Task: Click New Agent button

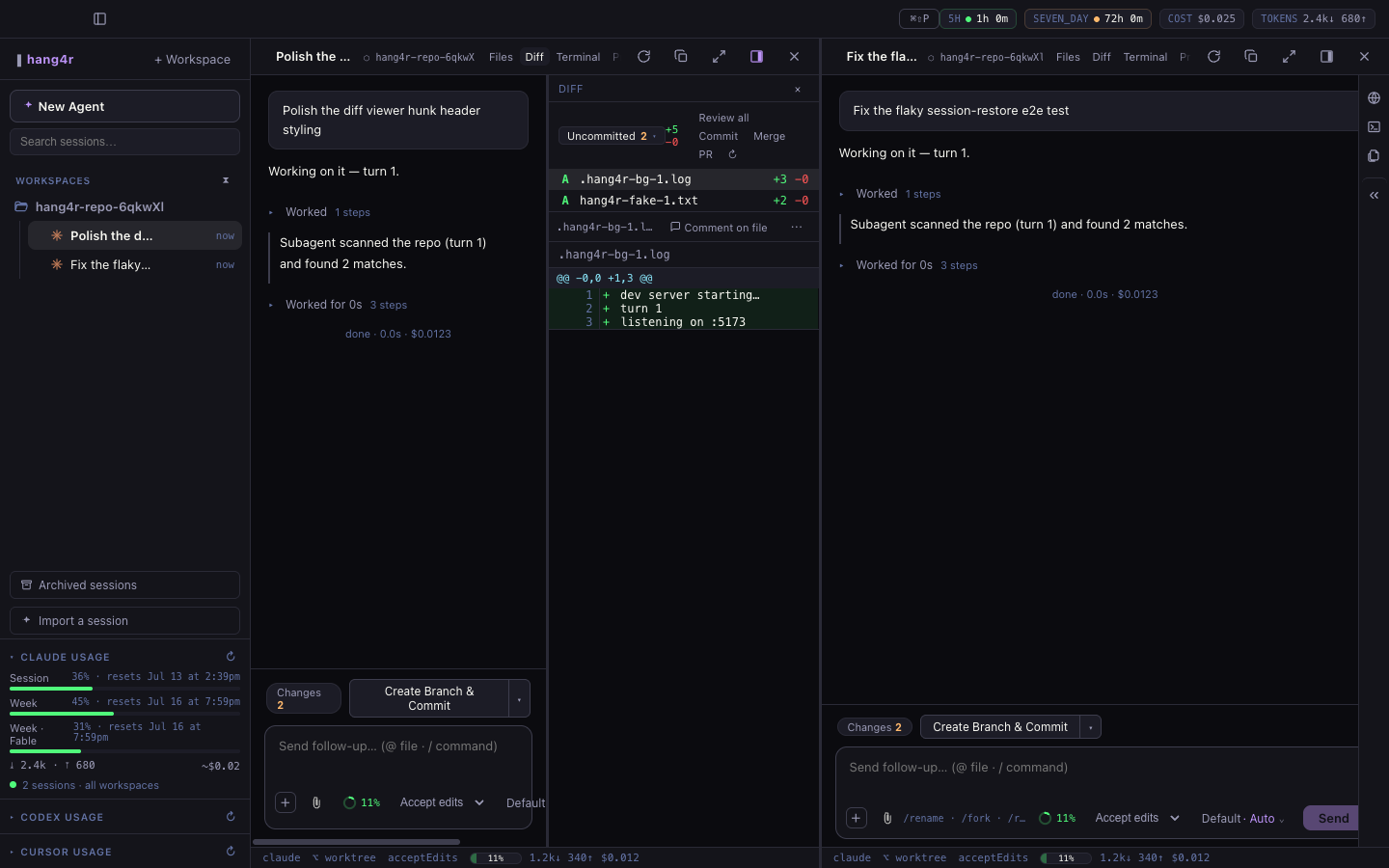Action: click(124, 106)
